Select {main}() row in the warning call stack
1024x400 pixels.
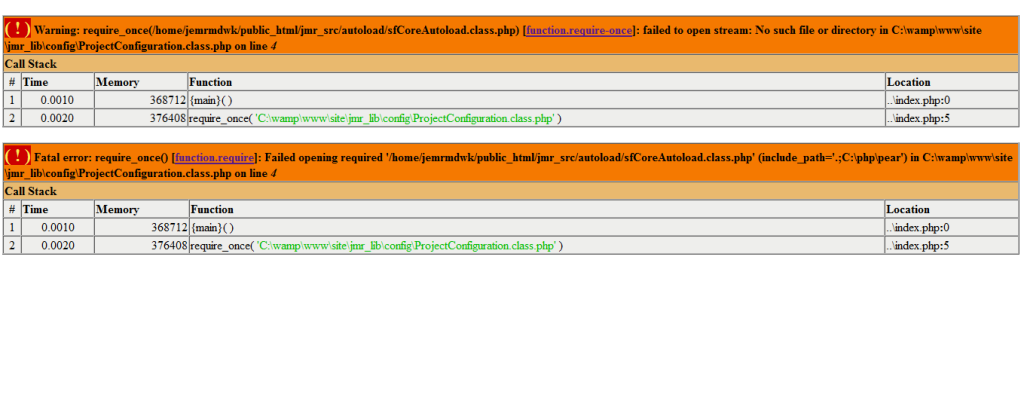point(511,100)
